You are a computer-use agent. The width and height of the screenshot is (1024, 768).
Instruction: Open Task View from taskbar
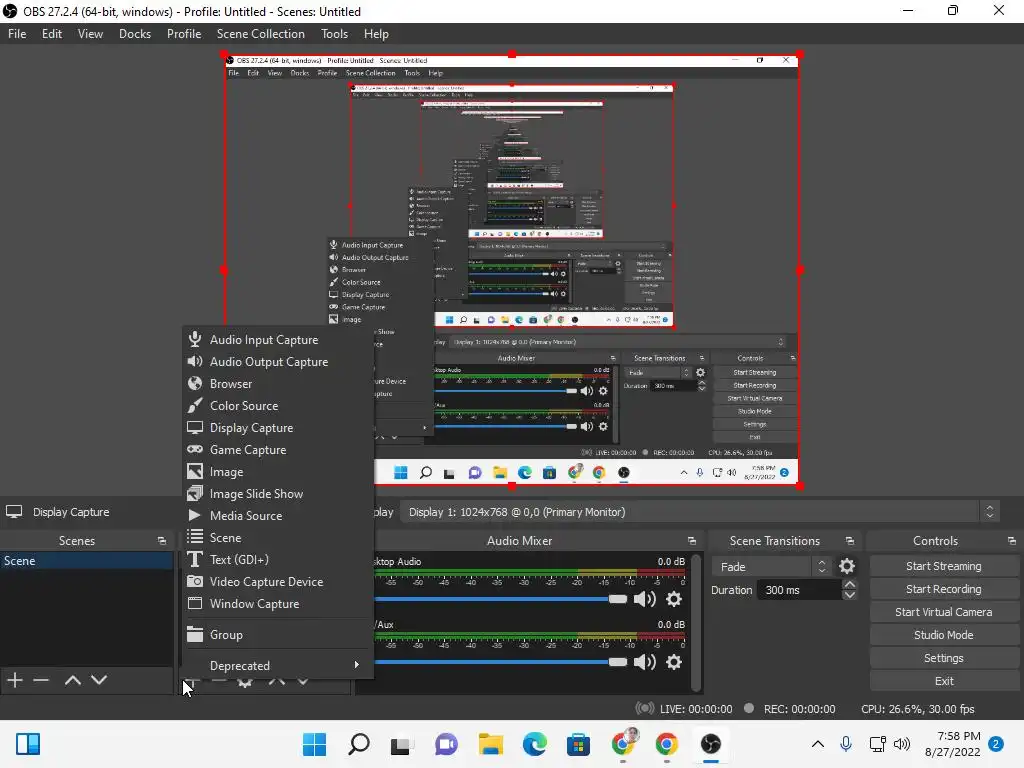(401, 744)
